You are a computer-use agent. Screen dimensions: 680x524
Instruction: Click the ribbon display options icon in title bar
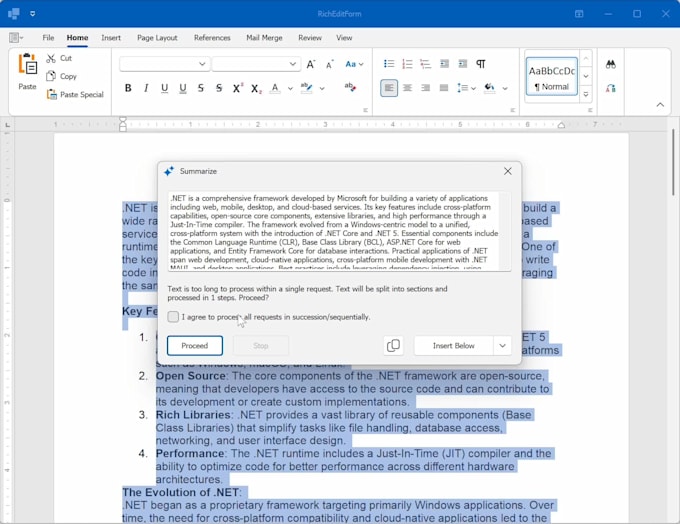tap(579, 14)
